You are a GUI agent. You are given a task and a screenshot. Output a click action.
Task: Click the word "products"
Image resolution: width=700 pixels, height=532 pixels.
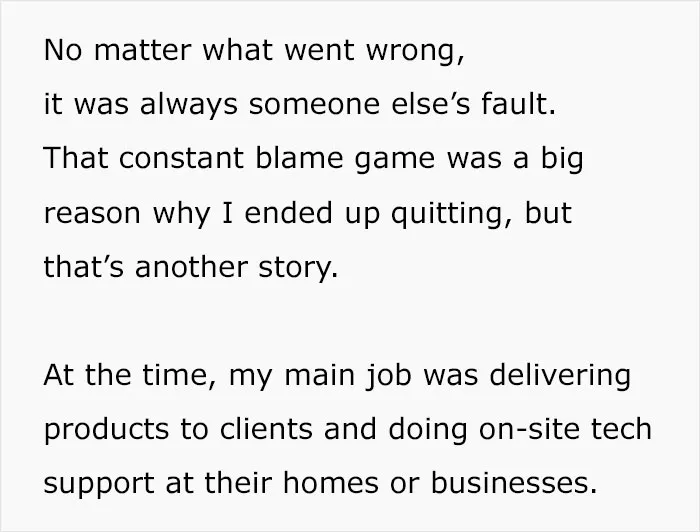106,430
